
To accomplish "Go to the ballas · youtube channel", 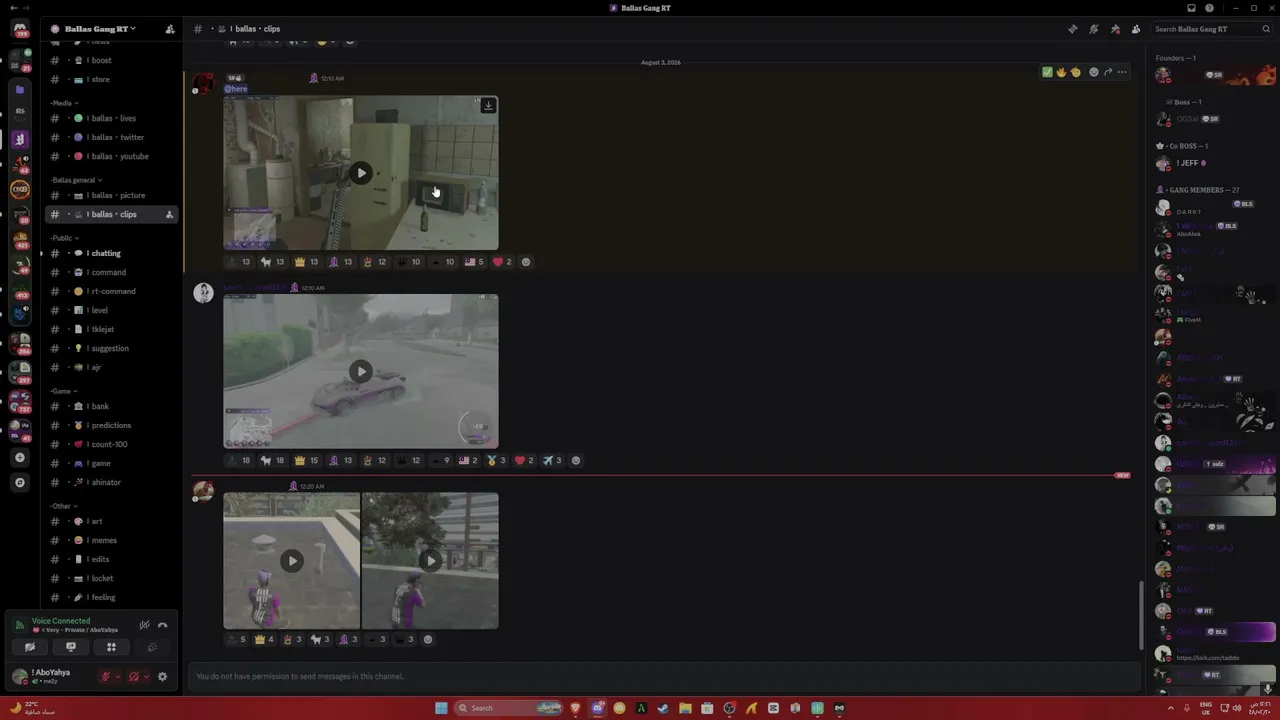I will 113,156.
